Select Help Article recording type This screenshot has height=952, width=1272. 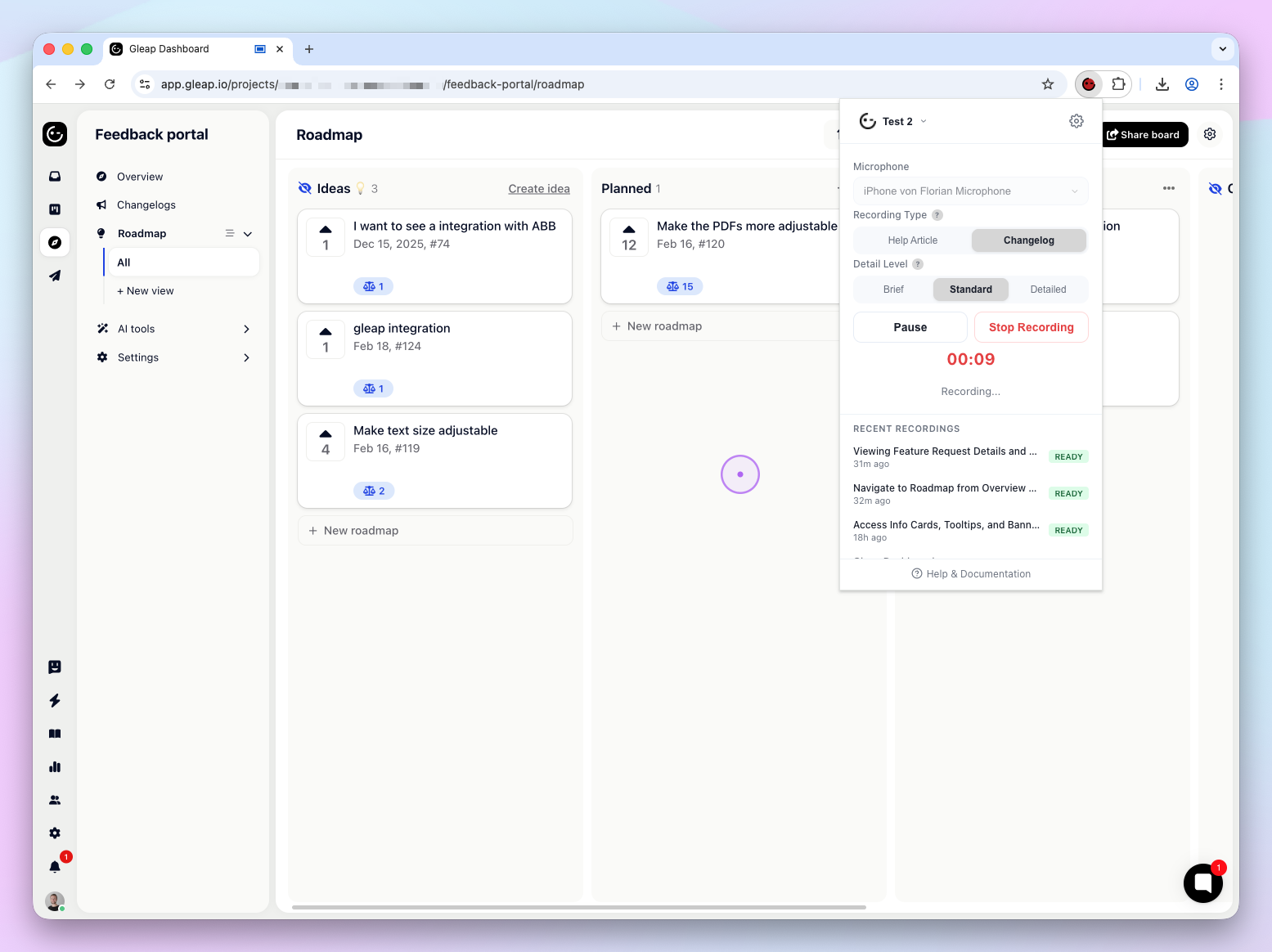913,240
